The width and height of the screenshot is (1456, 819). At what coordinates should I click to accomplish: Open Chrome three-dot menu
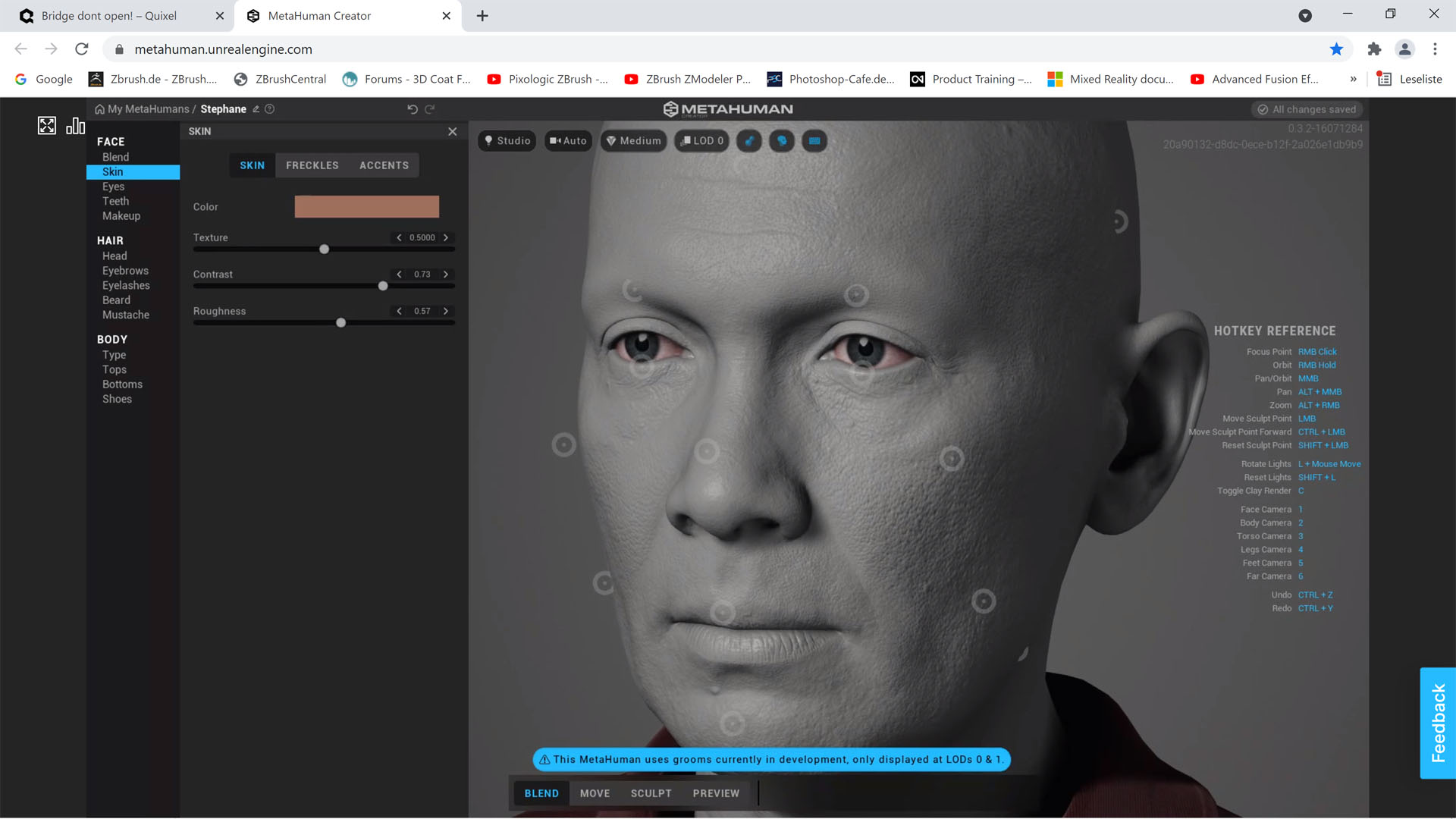point(1435,49)
